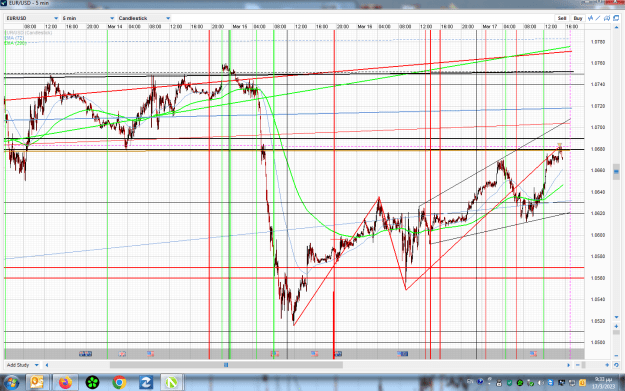This screenshot has width=625, height=391.
Task: Click the horizontal chart scrollbar thumb
Action: pyautogui.click(x=226, y=365)
